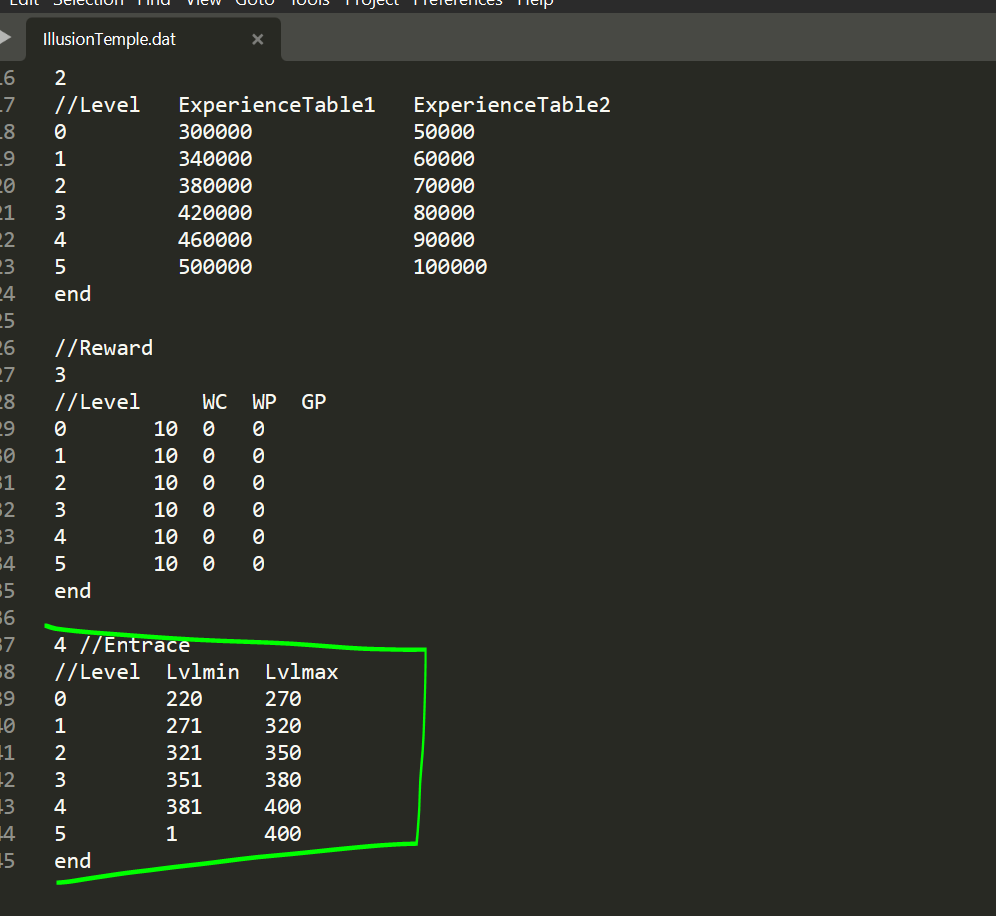Screen dimensions: 996x916
Task: Open the Preferences menu
Action: click(457, 2)
